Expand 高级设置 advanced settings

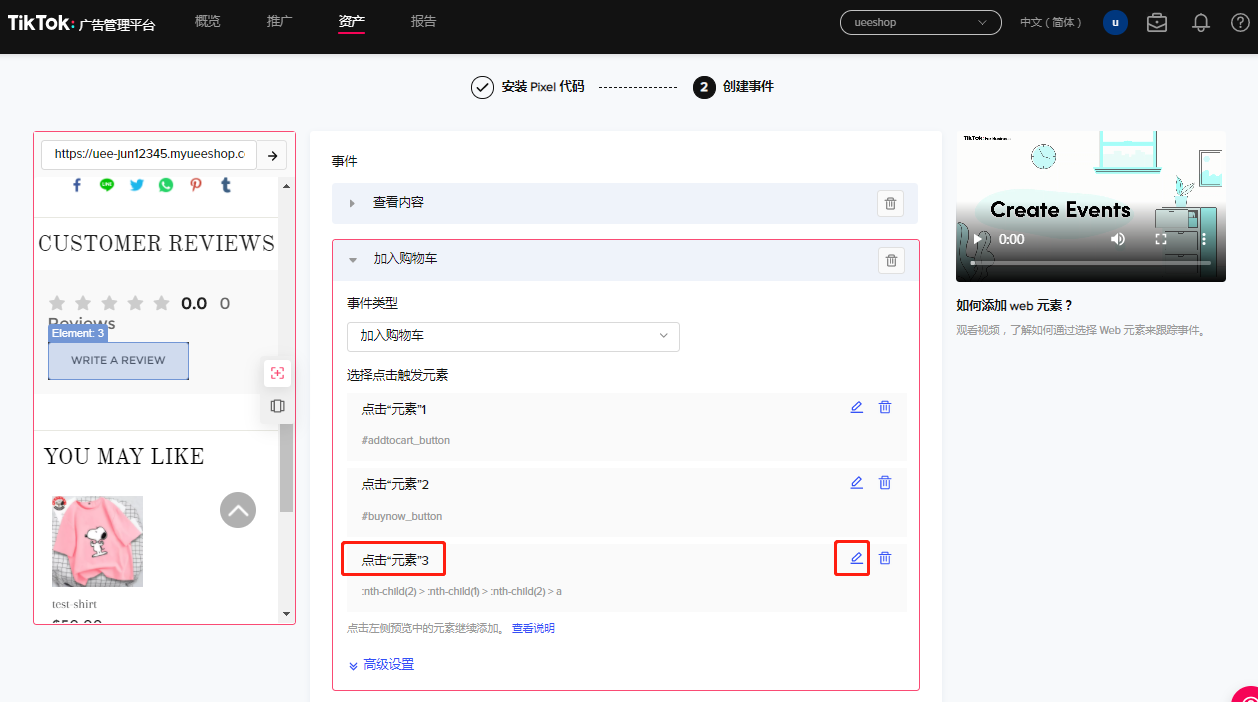coord(381,665)
